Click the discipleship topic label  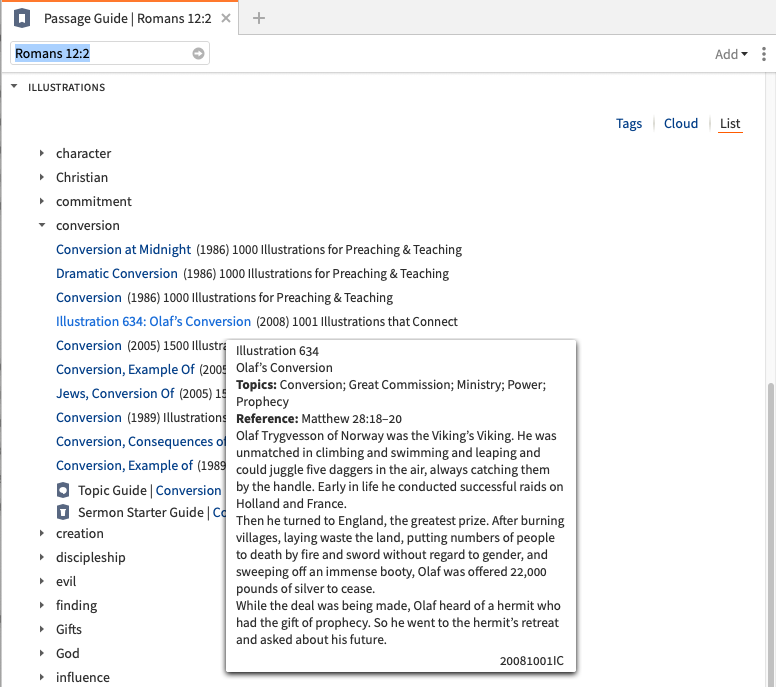tap(91, 557)
